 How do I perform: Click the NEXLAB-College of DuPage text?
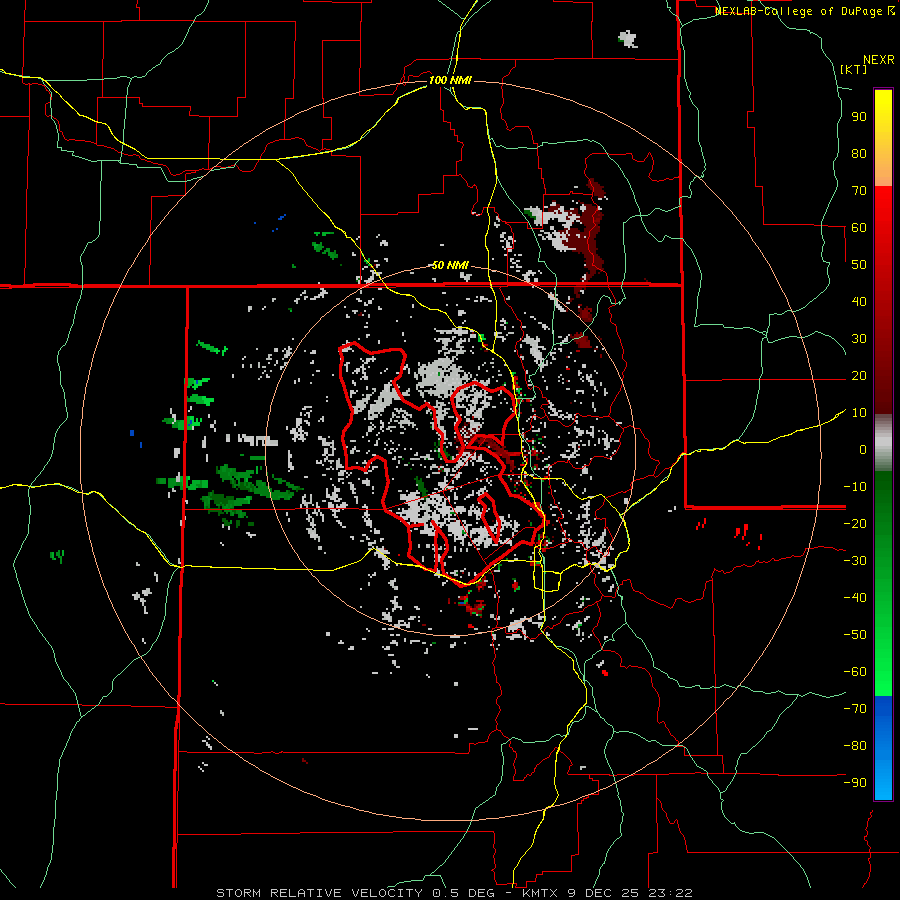tap(799, 11)
